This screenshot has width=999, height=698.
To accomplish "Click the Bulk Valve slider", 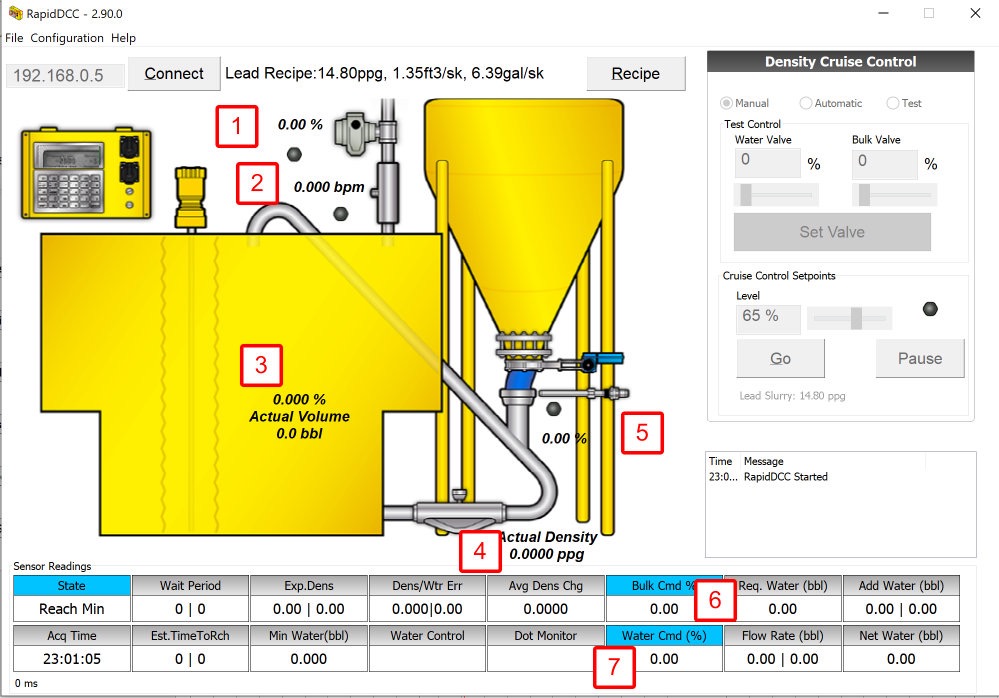I will pos(894,194).
